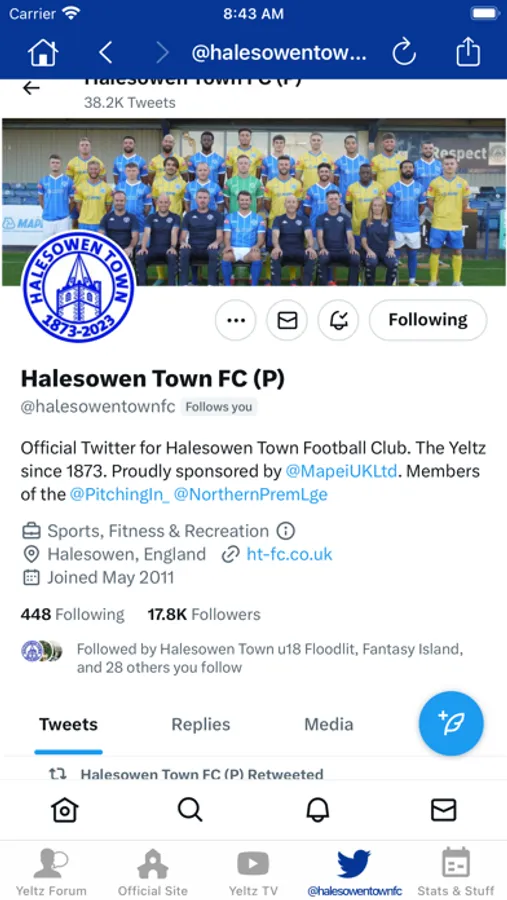
Task: Open the Twitter messages envelope in bottom bar
Action: coord(443,810)
